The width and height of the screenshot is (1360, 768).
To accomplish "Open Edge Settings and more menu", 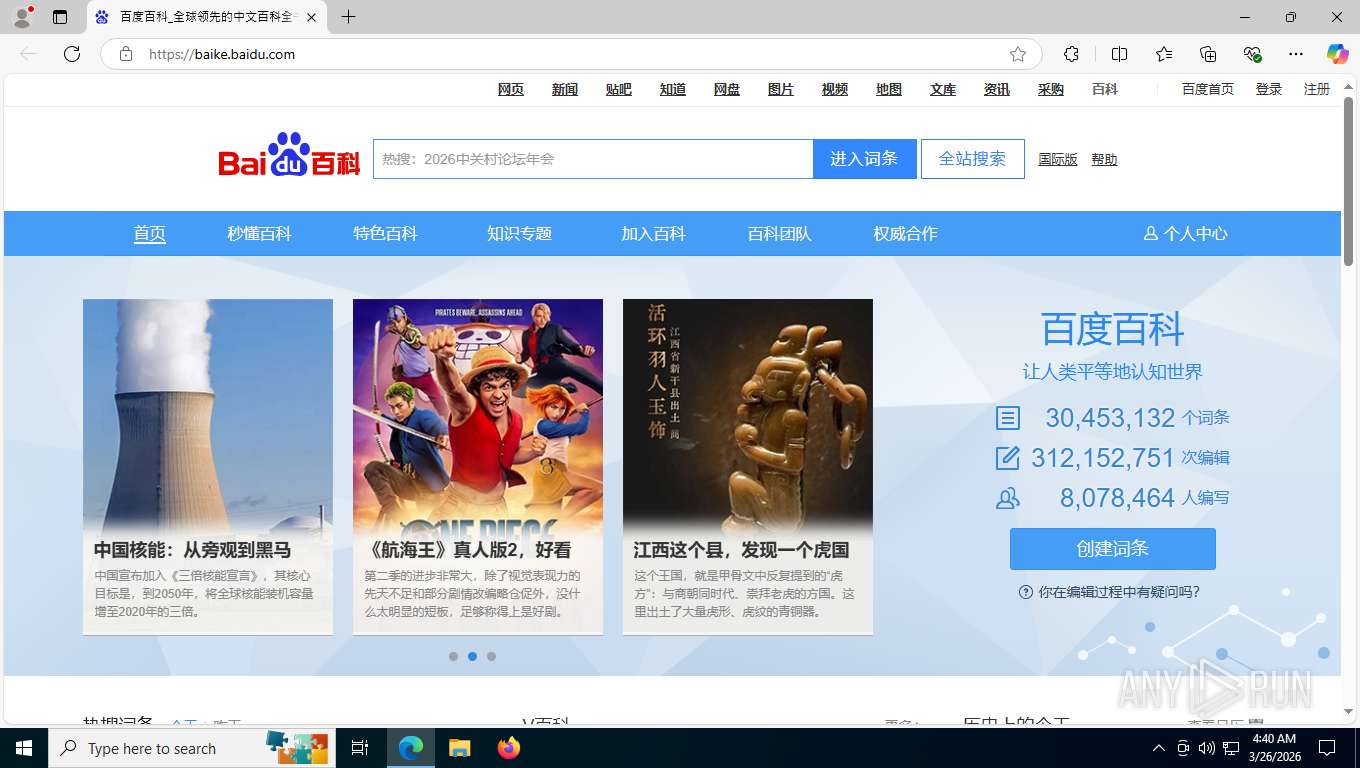I will point(1296,54).
